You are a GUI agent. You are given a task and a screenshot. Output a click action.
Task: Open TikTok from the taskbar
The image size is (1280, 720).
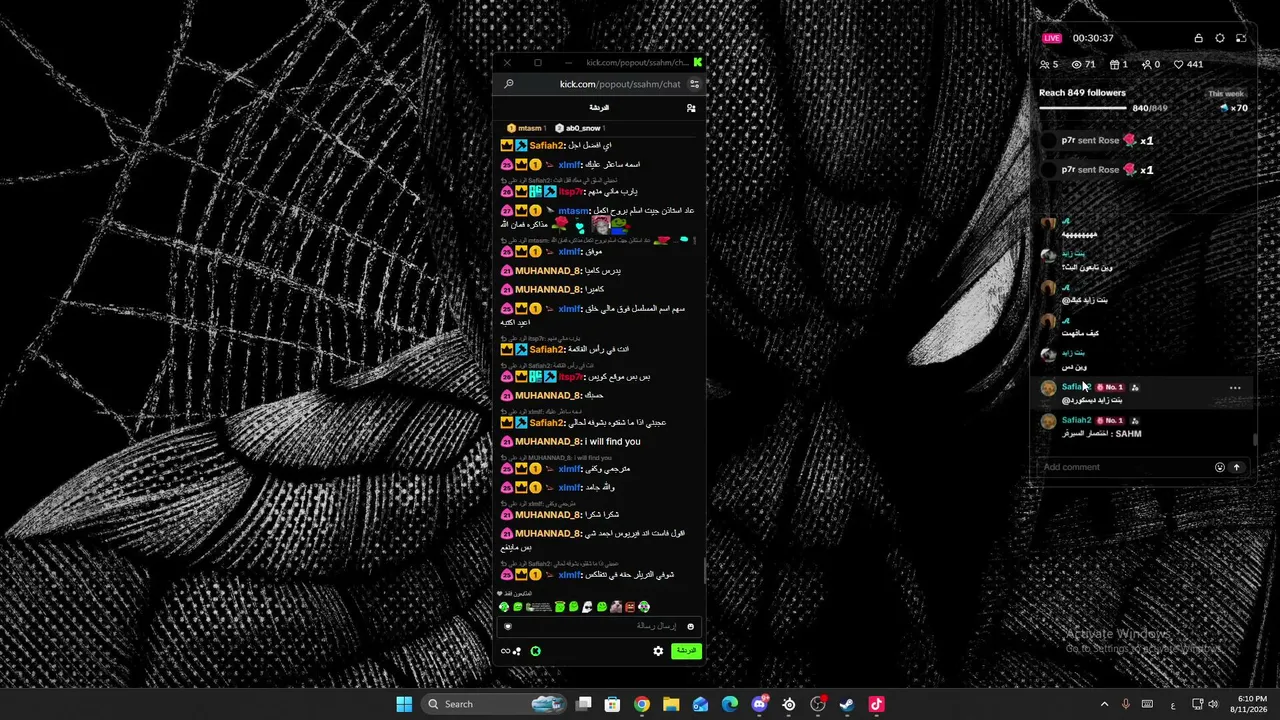click(876, 704)
